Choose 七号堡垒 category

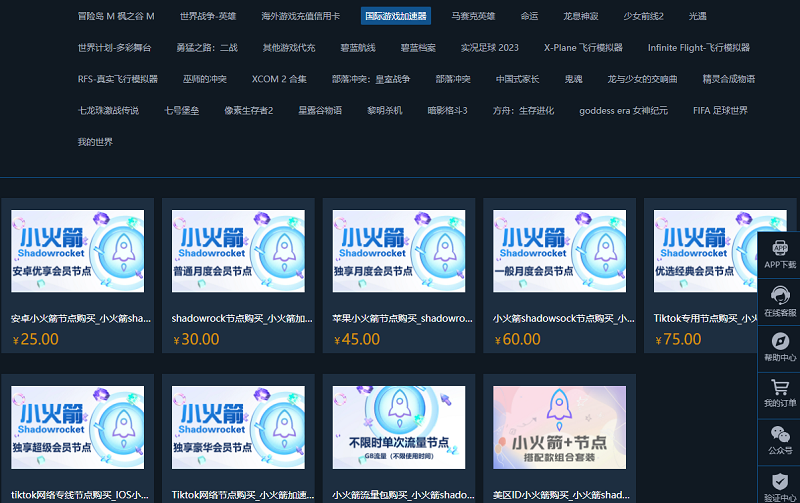(x=182, y=110)
